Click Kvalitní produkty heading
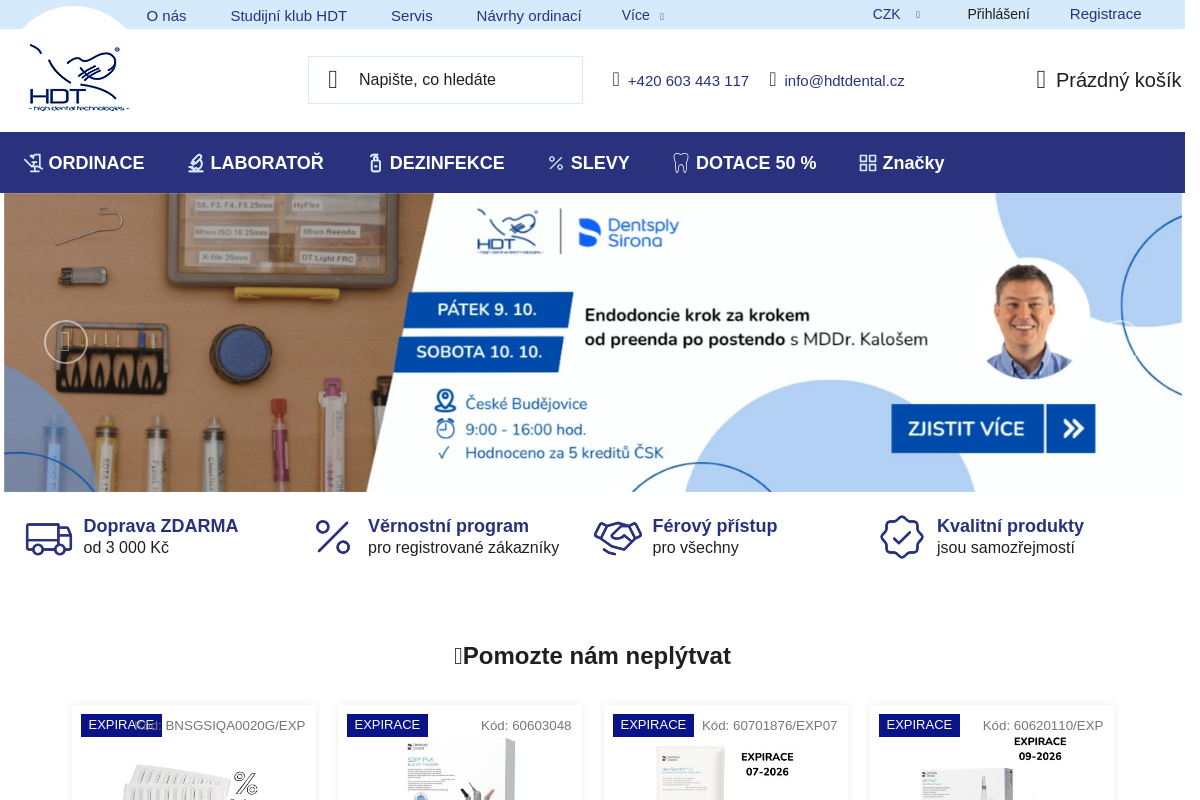Viewport: 1200px width, 800px height. pos(1010,526)
